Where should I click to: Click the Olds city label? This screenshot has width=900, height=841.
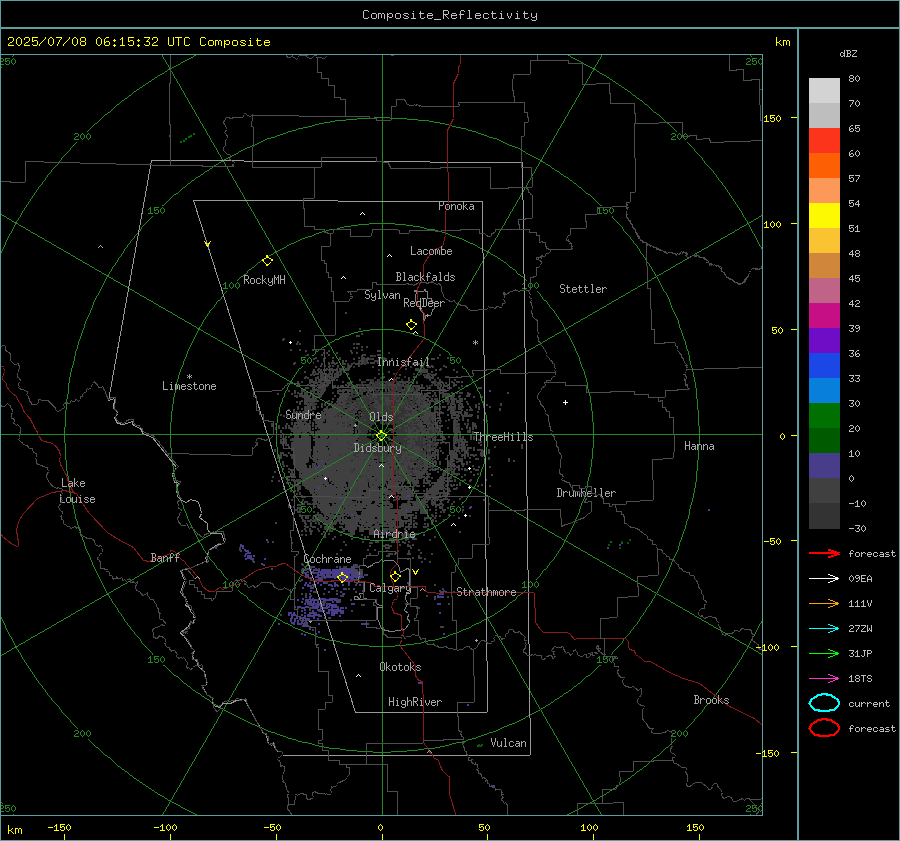381,417
